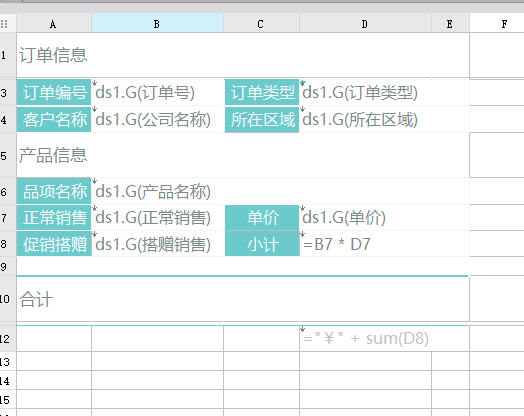Select the =B7 * D7 formula cell
This screenshot has width=524, height=416.
(384, 244)
